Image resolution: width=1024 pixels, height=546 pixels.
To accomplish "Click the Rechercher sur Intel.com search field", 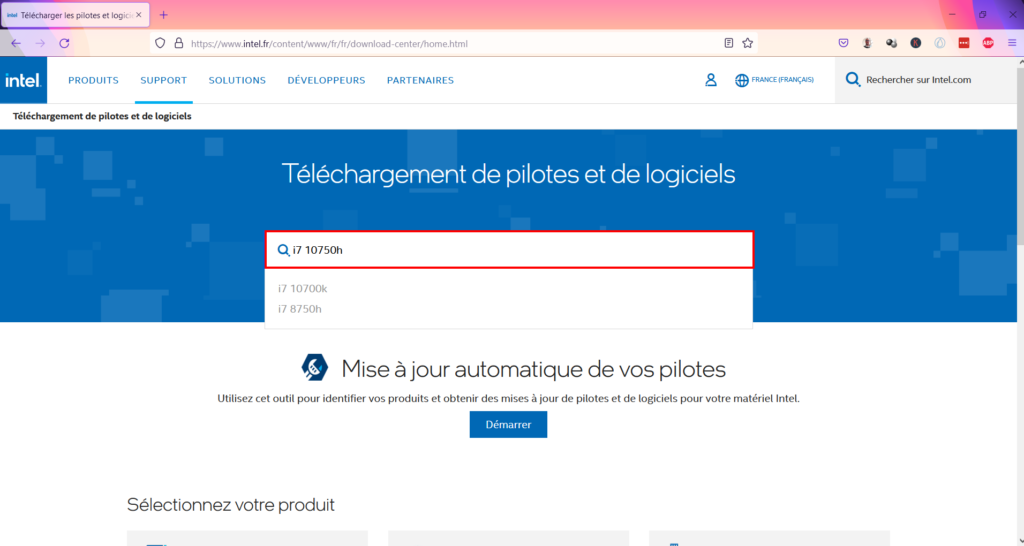I will pyautogui.click(x=925, y=80).
